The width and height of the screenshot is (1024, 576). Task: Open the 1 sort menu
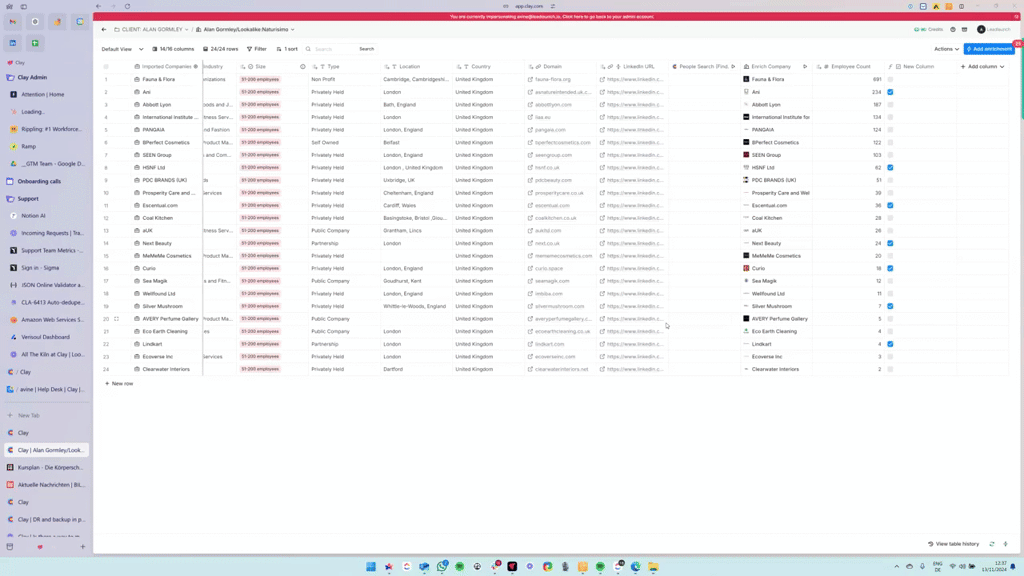pos(288,49)
